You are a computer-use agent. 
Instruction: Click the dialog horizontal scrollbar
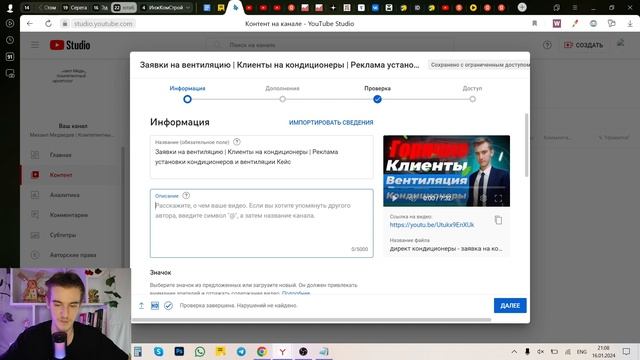311,320
